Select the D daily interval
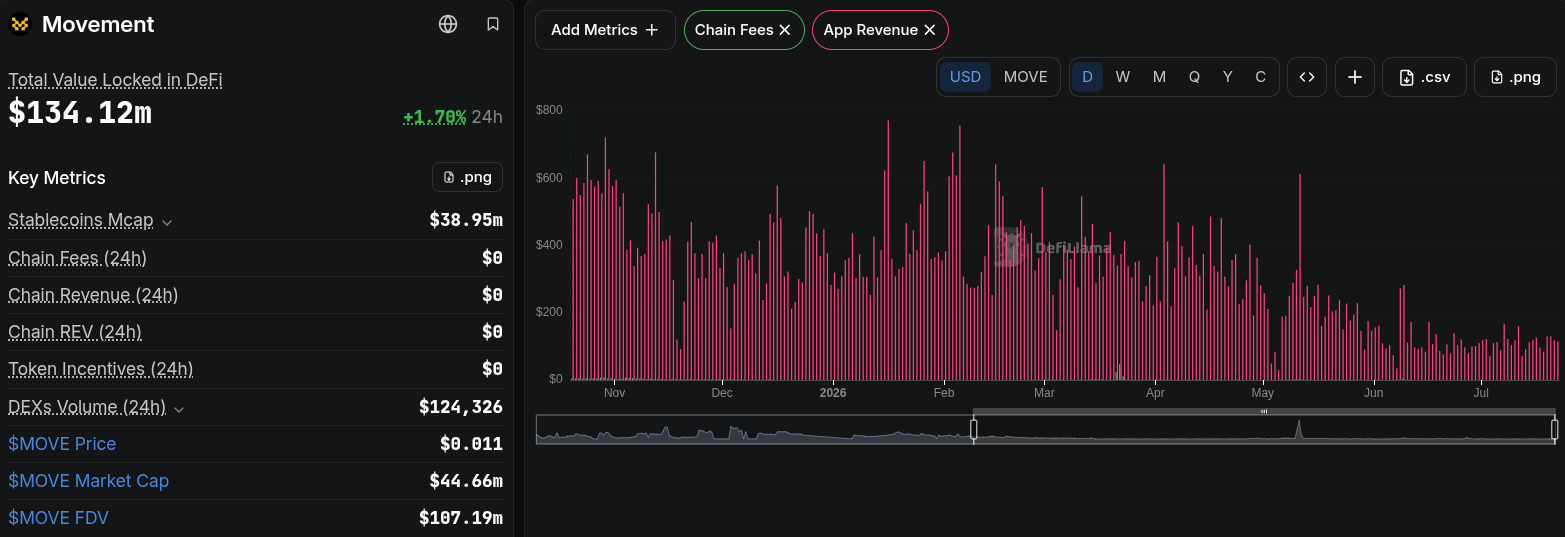1565x537 pixels. (1087, 77)
